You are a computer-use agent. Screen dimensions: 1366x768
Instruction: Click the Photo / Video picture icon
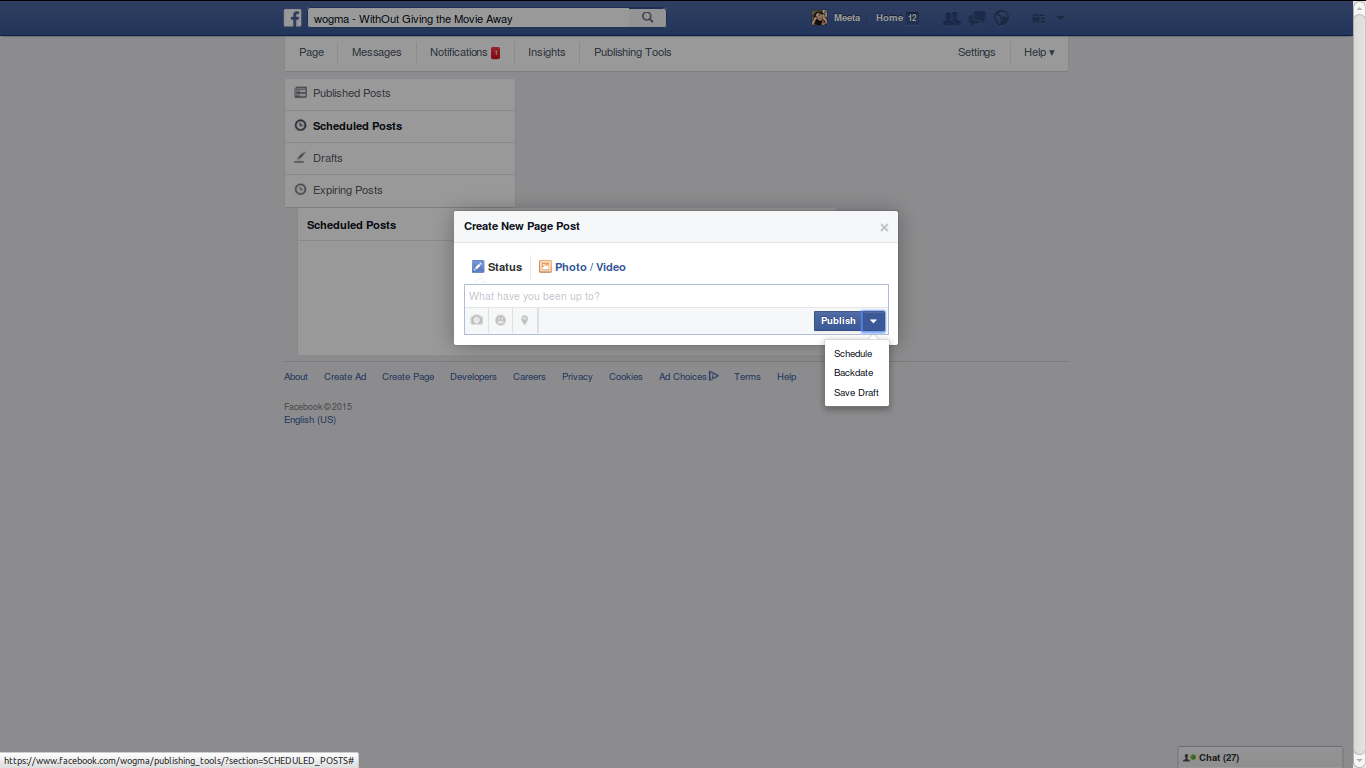(x=545, y=267)
